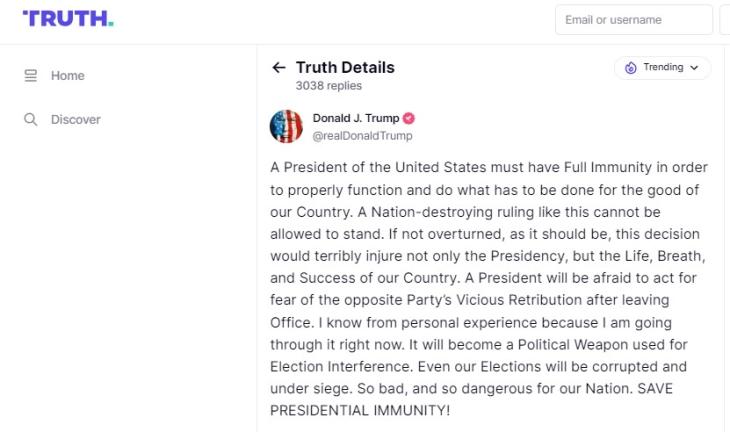Select the Home label in the left navigation
The width and height of the screenshot is (730, 432).
[x=68, y=76]
